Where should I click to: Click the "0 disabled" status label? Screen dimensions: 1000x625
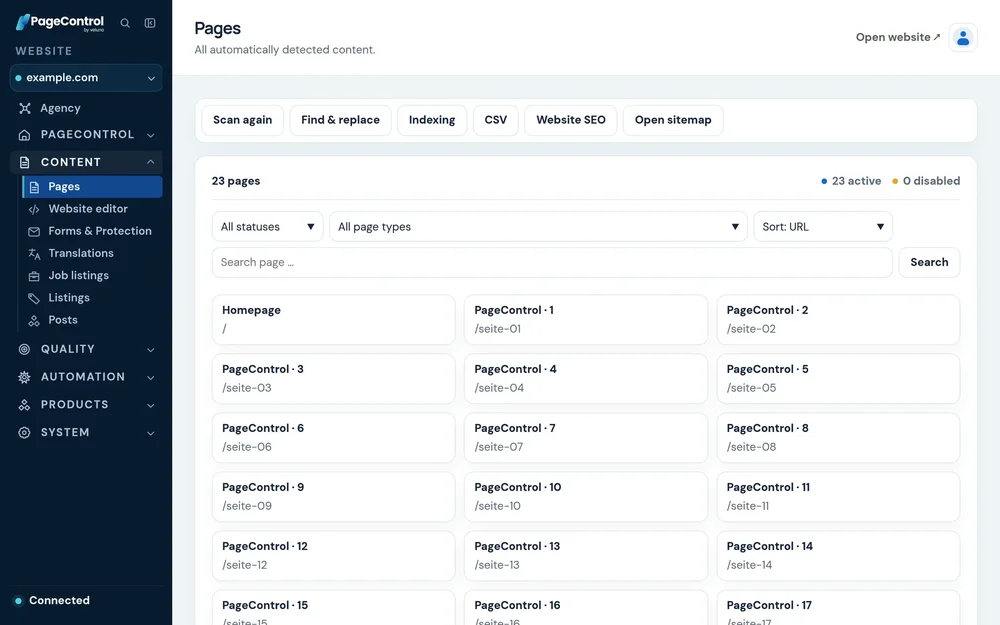(x=926, y=181)
